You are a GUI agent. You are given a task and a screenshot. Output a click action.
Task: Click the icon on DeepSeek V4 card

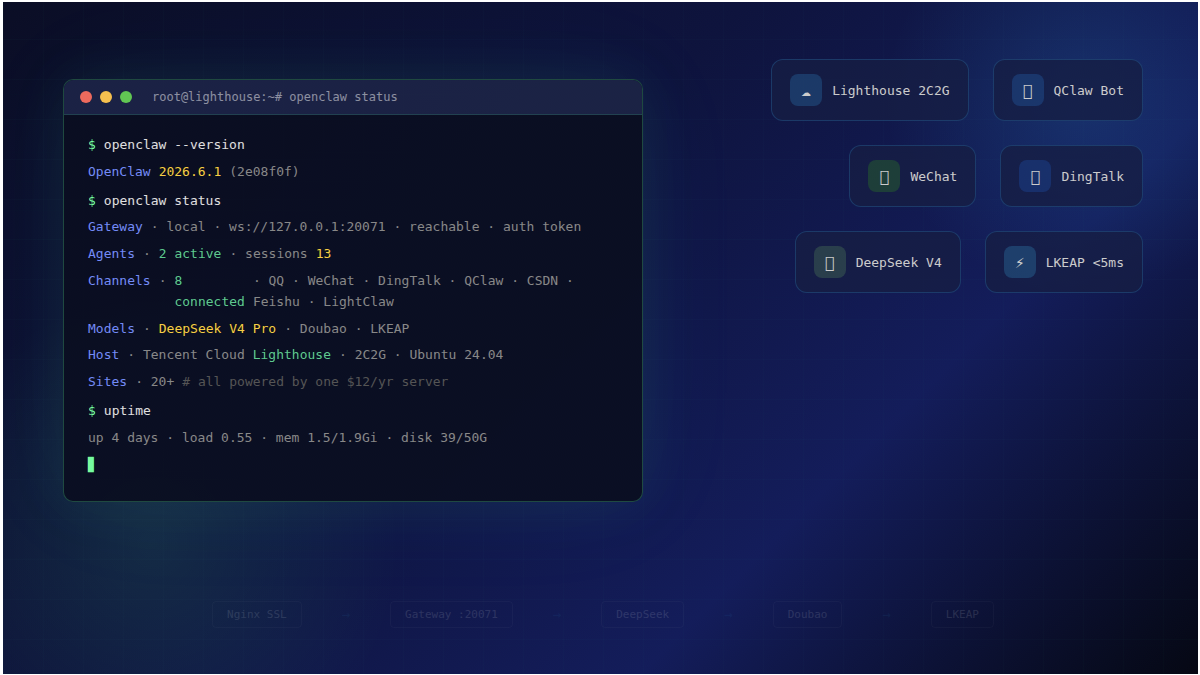[x=830, y=262]
